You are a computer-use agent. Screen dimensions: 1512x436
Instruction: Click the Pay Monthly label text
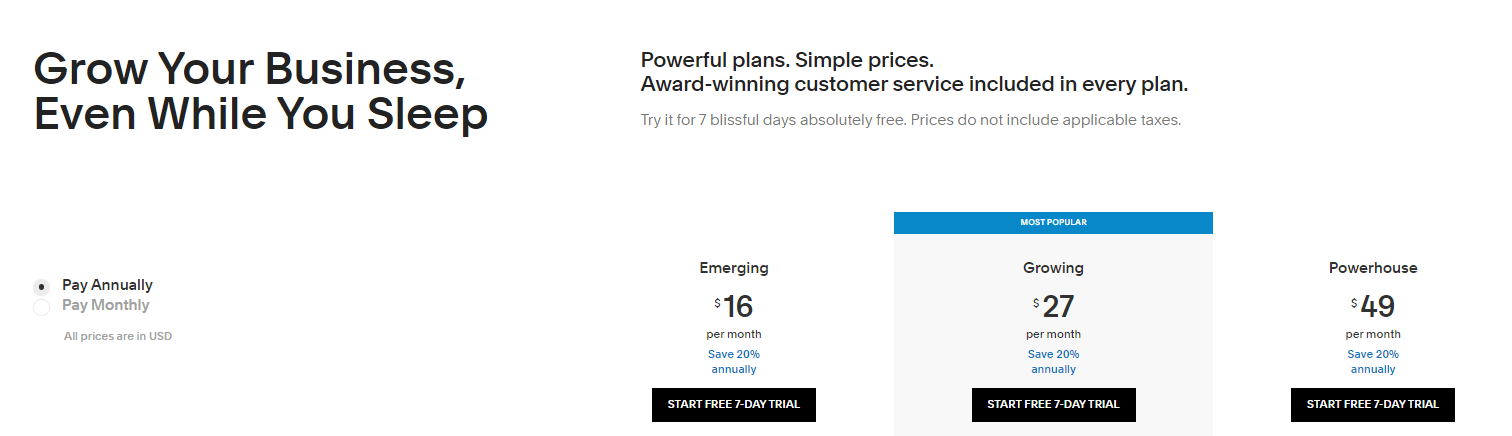point(105,305)
